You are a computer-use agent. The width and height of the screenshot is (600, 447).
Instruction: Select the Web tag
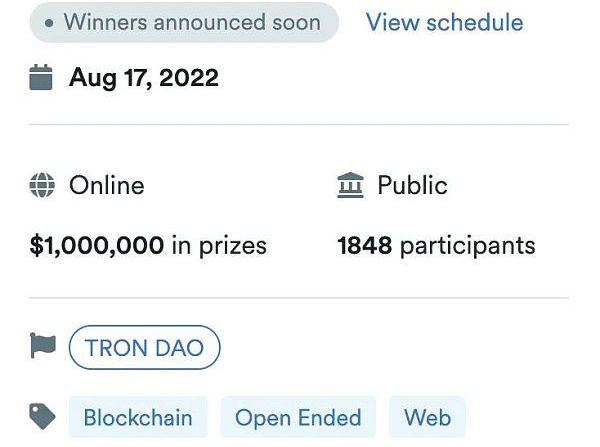(427, 417)
